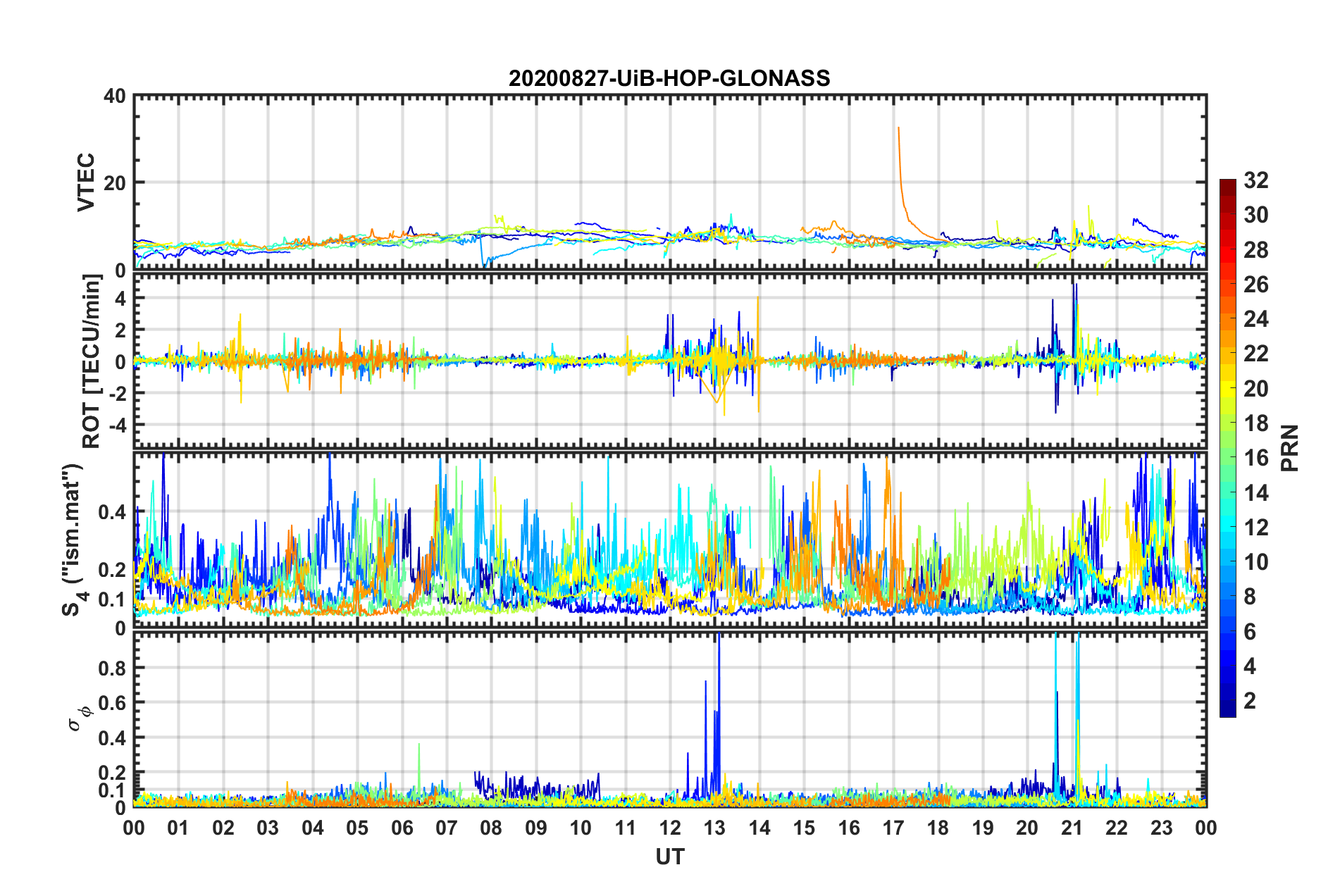Select the 11 hour tick on the UT axis

tap(626, 828)
